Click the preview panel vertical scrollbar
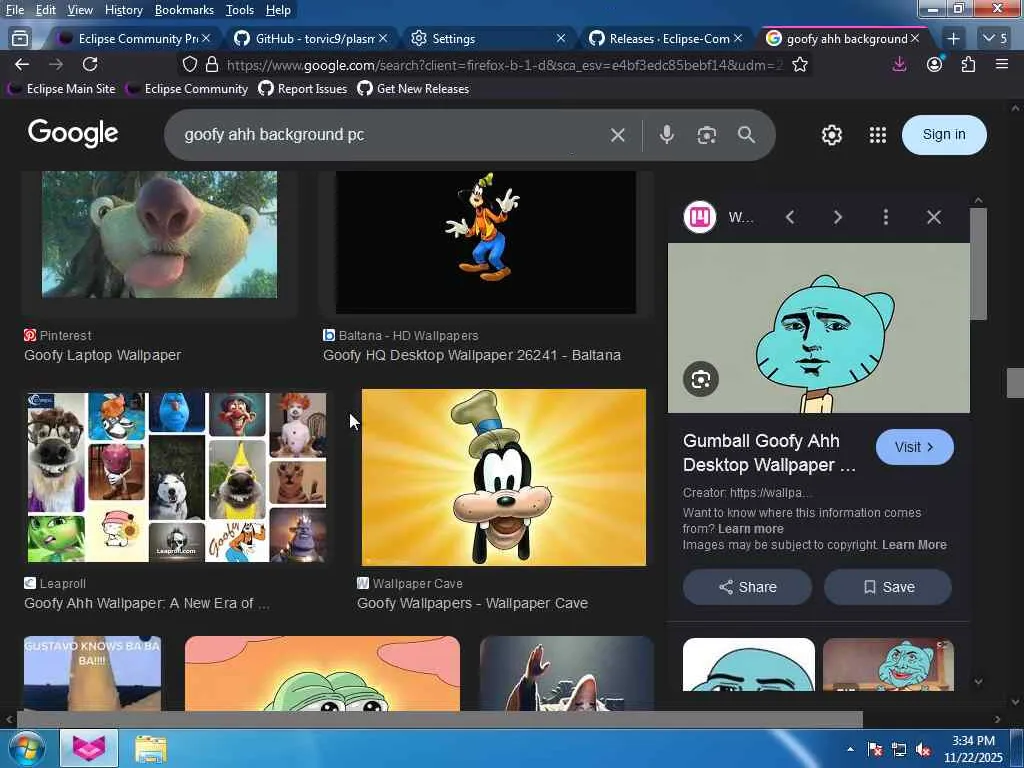 click(x=978, y=264)
